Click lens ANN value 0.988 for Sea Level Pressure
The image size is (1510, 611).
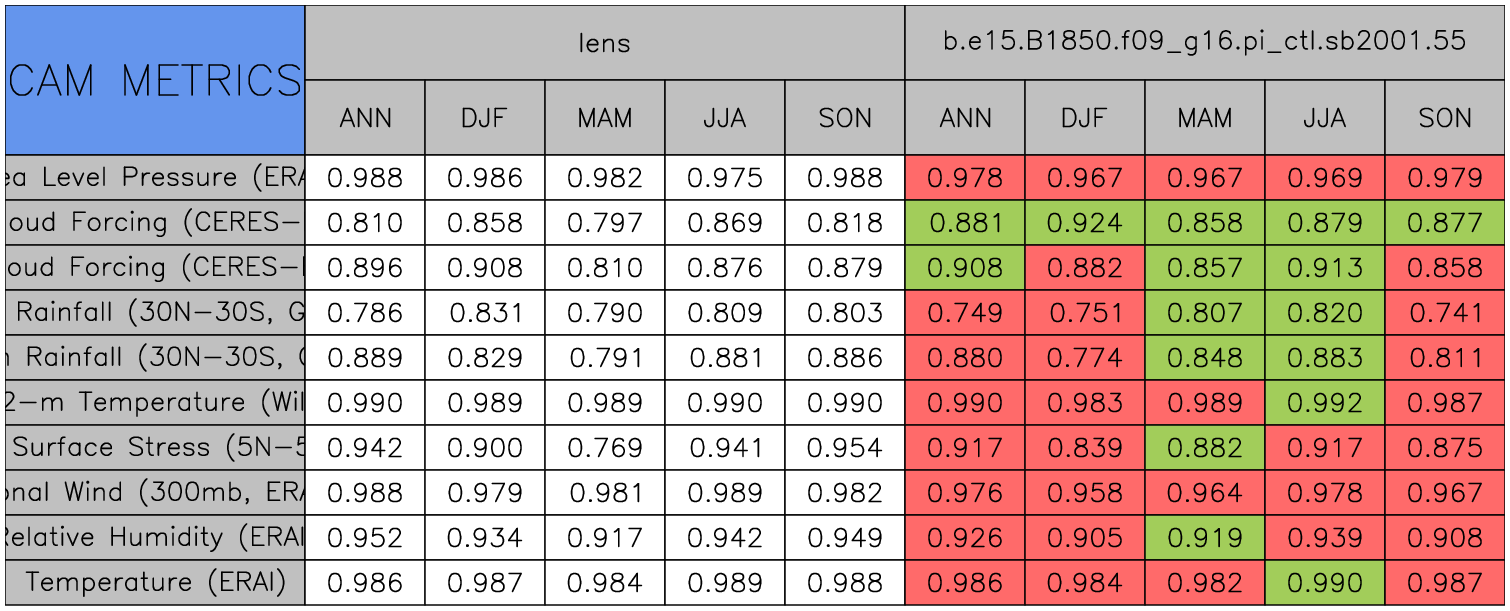[365, 178]
